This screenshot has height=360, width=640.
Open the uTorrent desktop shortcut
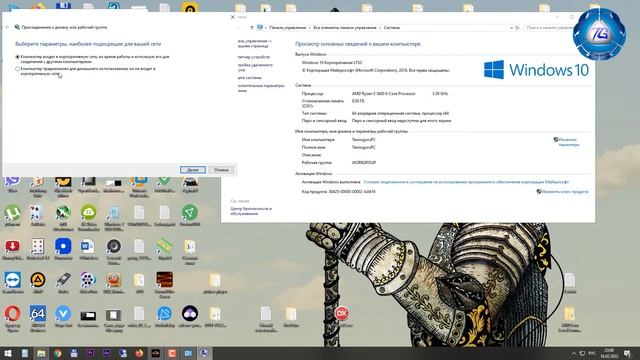(x=12, y=215)
